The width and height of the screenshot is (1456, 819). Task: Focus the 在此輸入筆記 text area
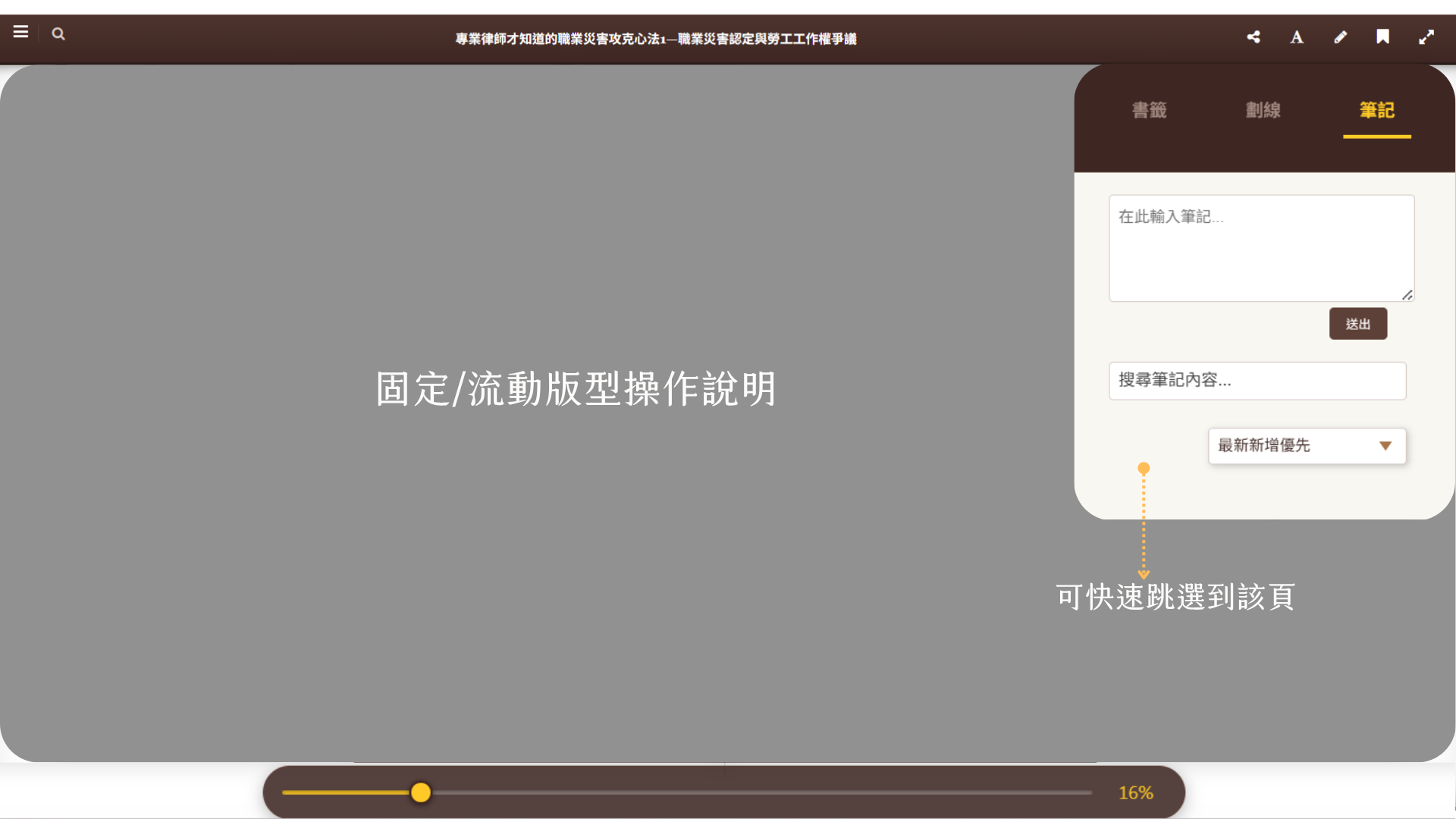[1262, 248]
